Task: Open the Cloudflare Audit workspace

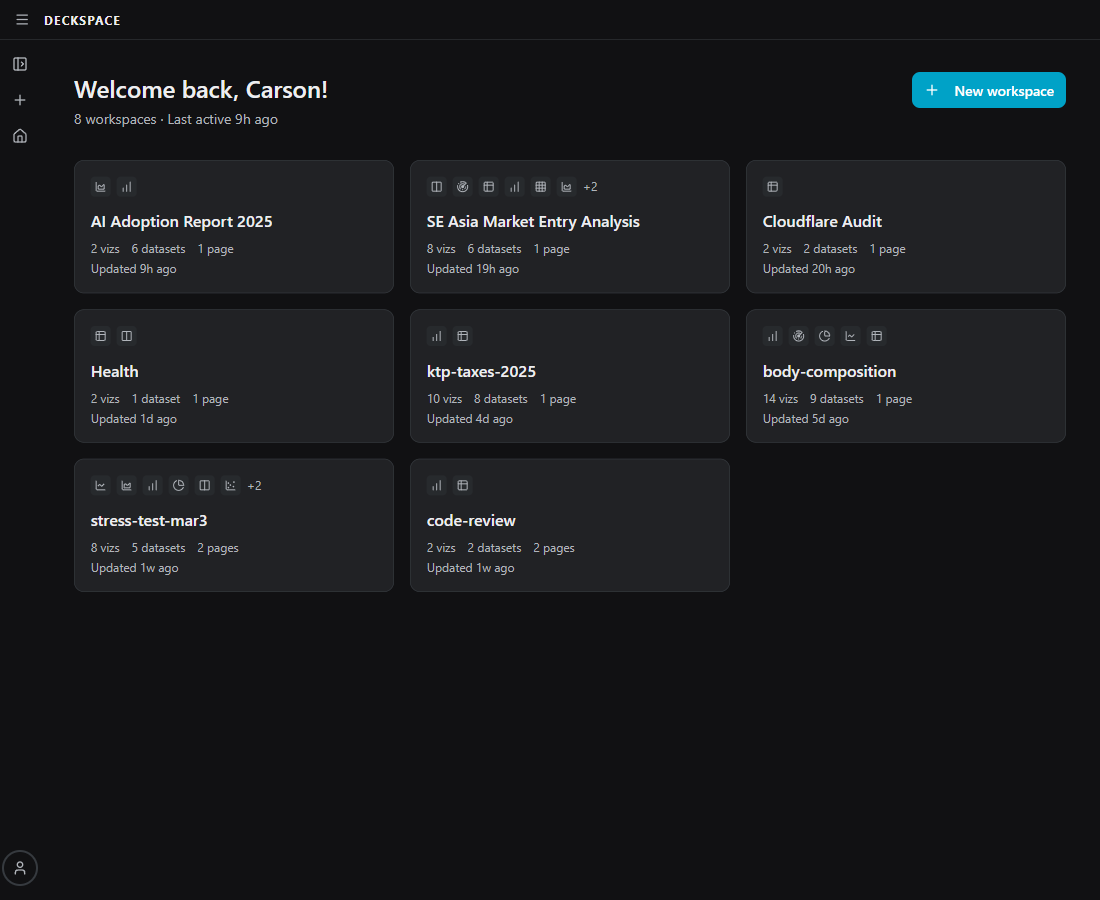Action: click(x=822, y=221)
